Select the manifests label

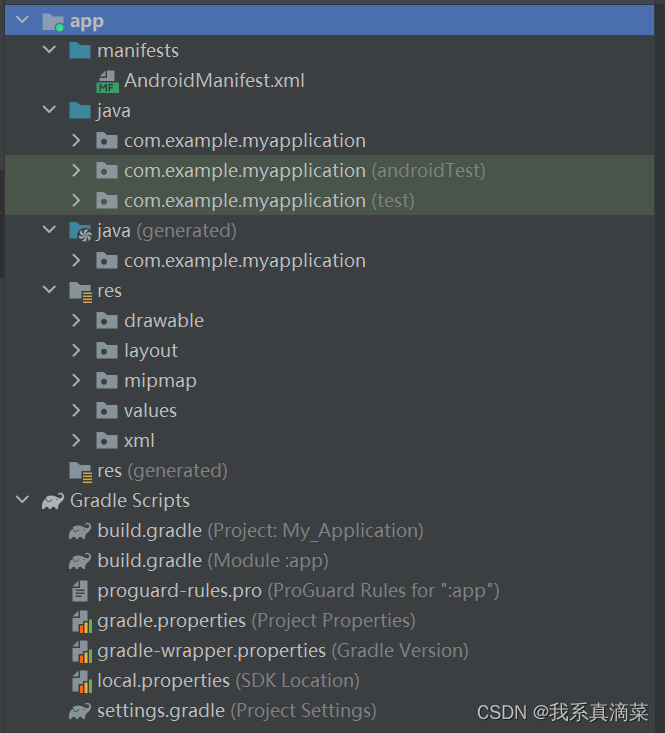coord(138,50)
